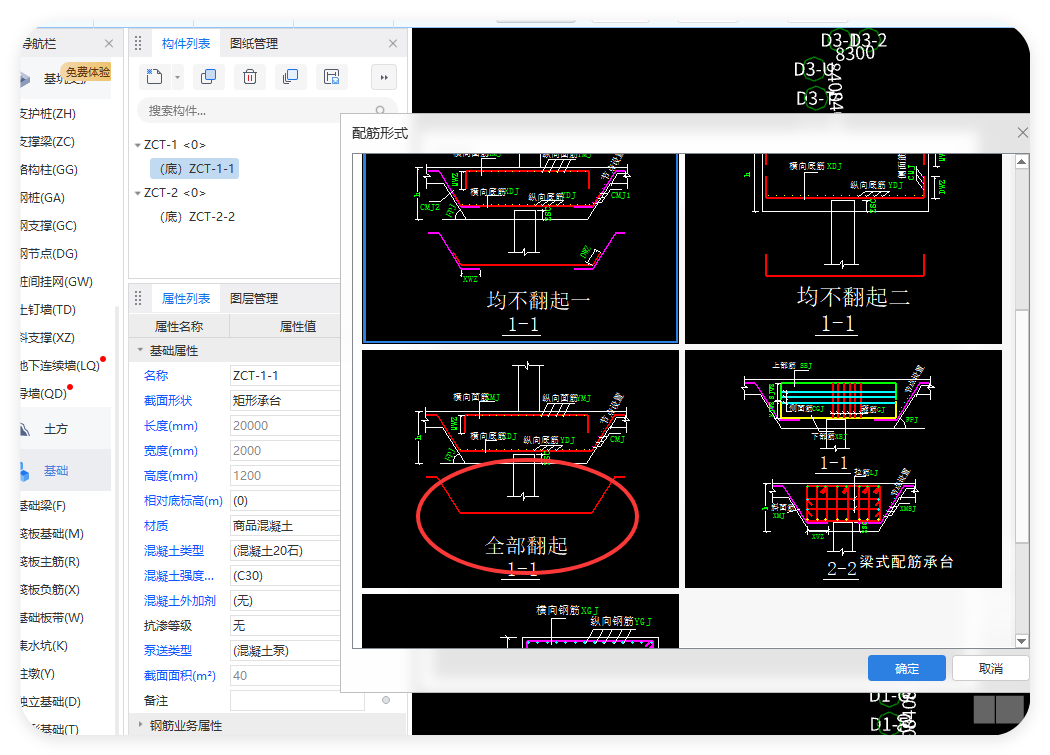Close the navigation bar panel
The image size is (1050, 755).
click(108, 44)
